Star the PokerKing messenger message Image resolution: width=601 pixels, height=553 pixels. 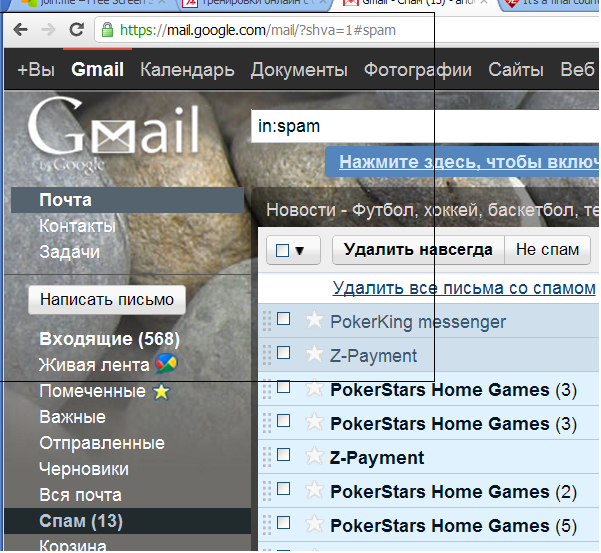[x=314, y=320]
